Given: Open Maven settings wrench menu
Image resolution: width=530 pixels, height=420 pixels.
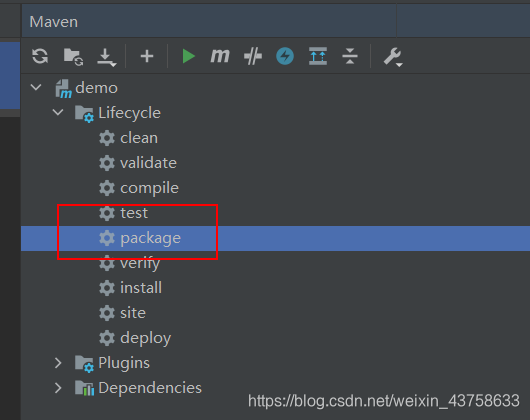Looking at the screenshot, I should click(393, 57).
